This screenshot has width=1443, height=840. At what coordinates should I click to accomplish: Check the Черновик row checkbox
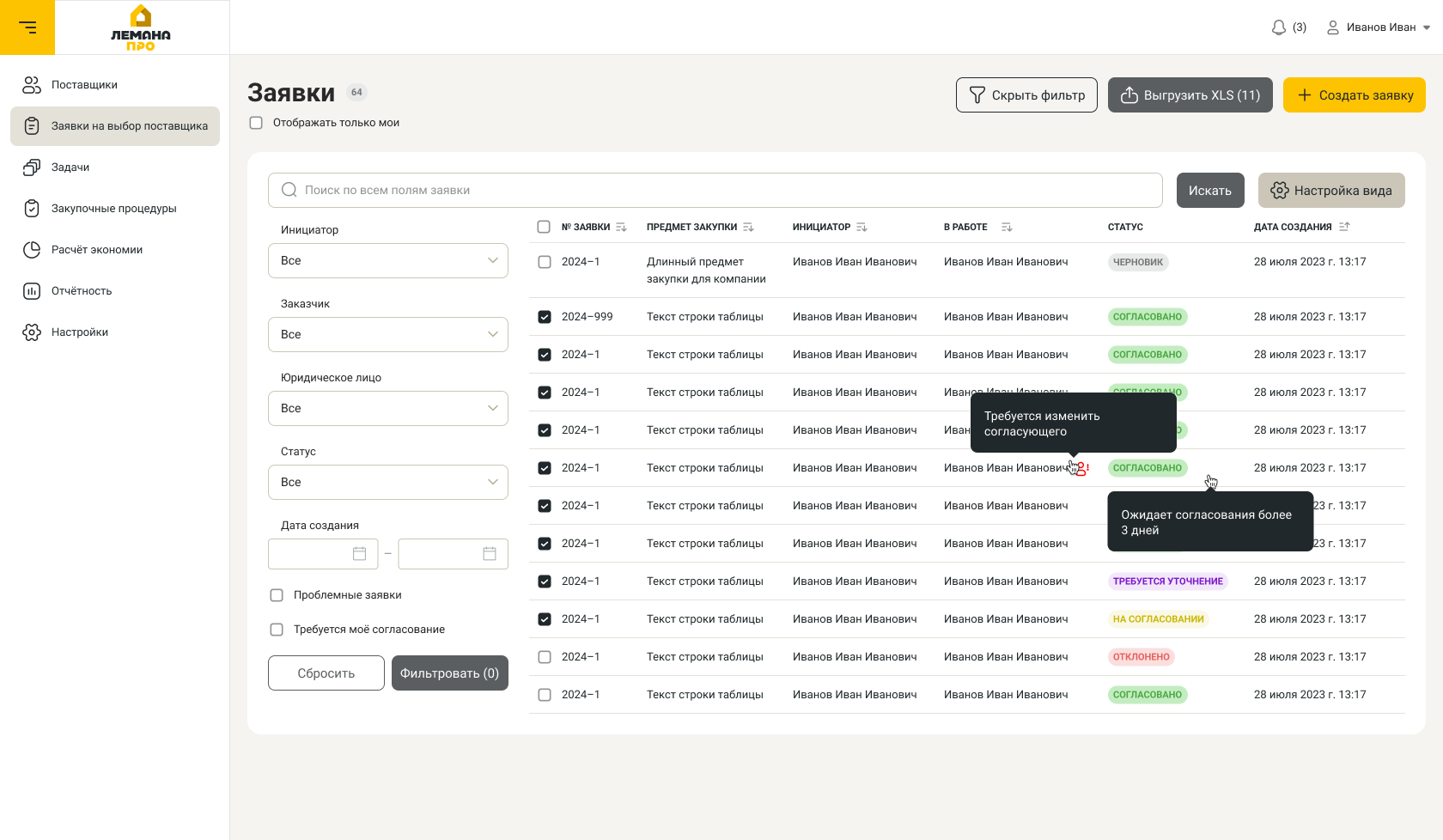[x=545, y=262]
